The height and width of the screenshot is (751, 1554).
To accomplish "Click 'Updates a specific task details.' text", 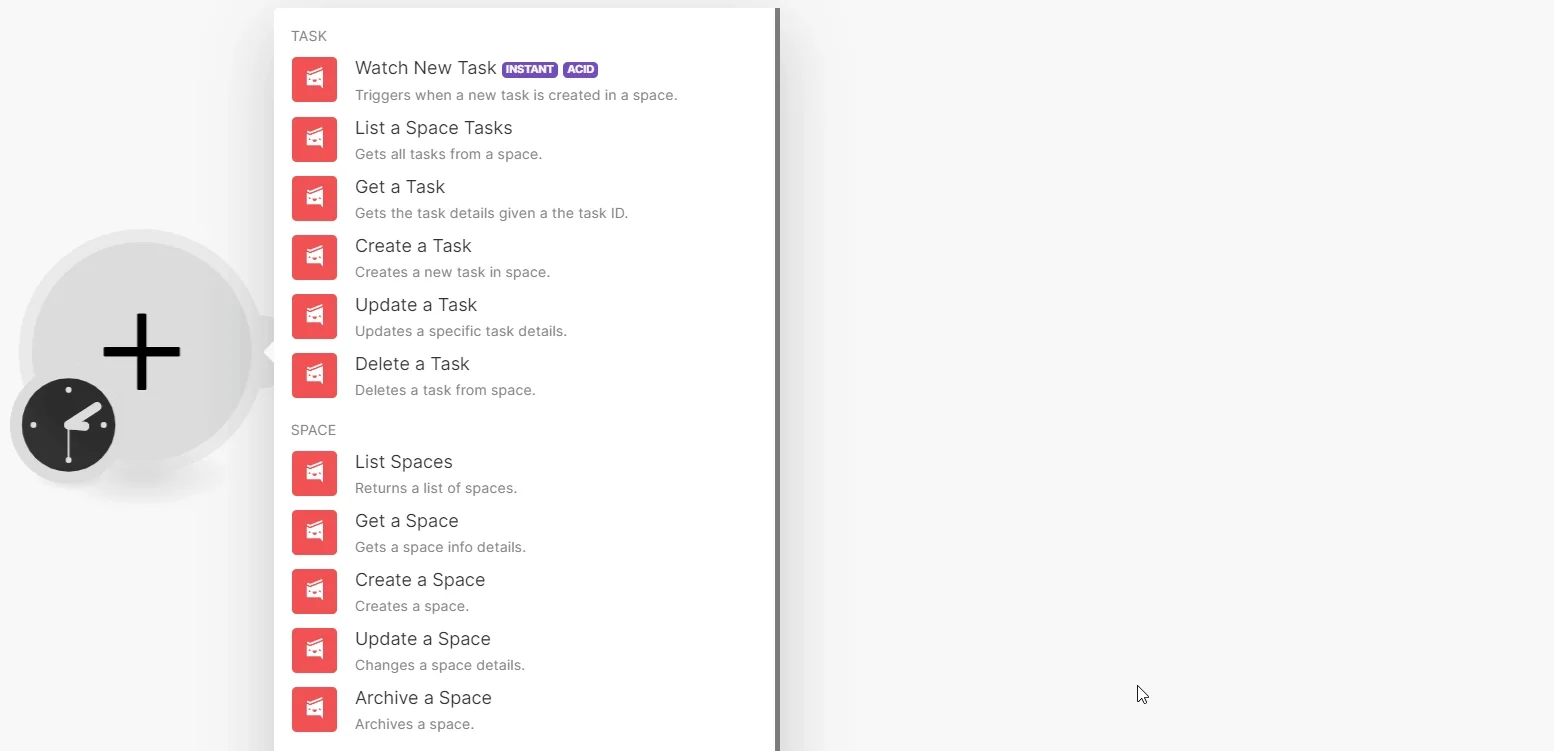I will (461, 331).
